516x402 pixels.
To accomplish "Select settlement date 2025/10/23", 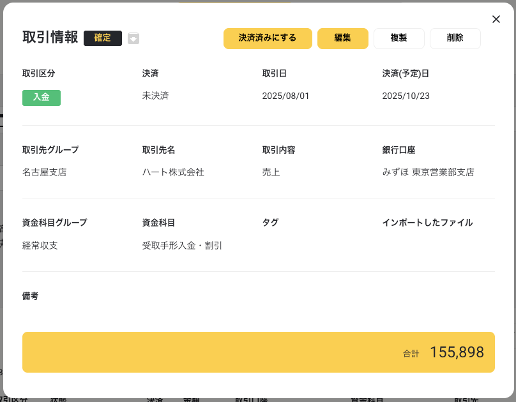I will coord(406,96).
